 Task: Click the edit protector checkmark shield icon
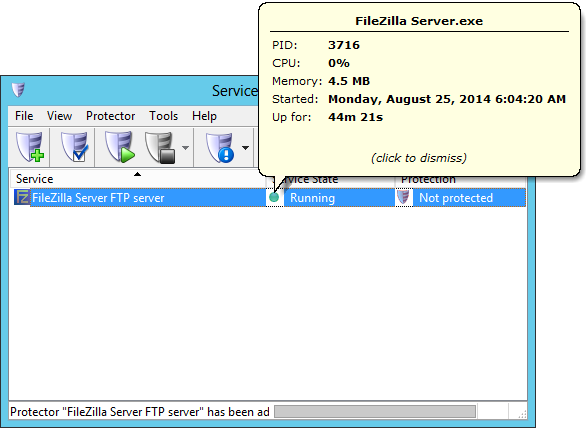coord(74,147)
